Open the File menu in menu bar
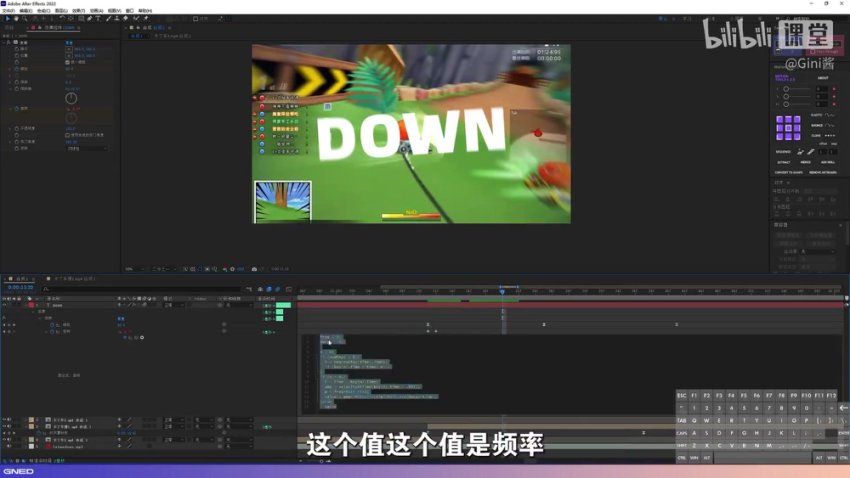This screenshot has width=850, height=478. (x=8, y=10)
